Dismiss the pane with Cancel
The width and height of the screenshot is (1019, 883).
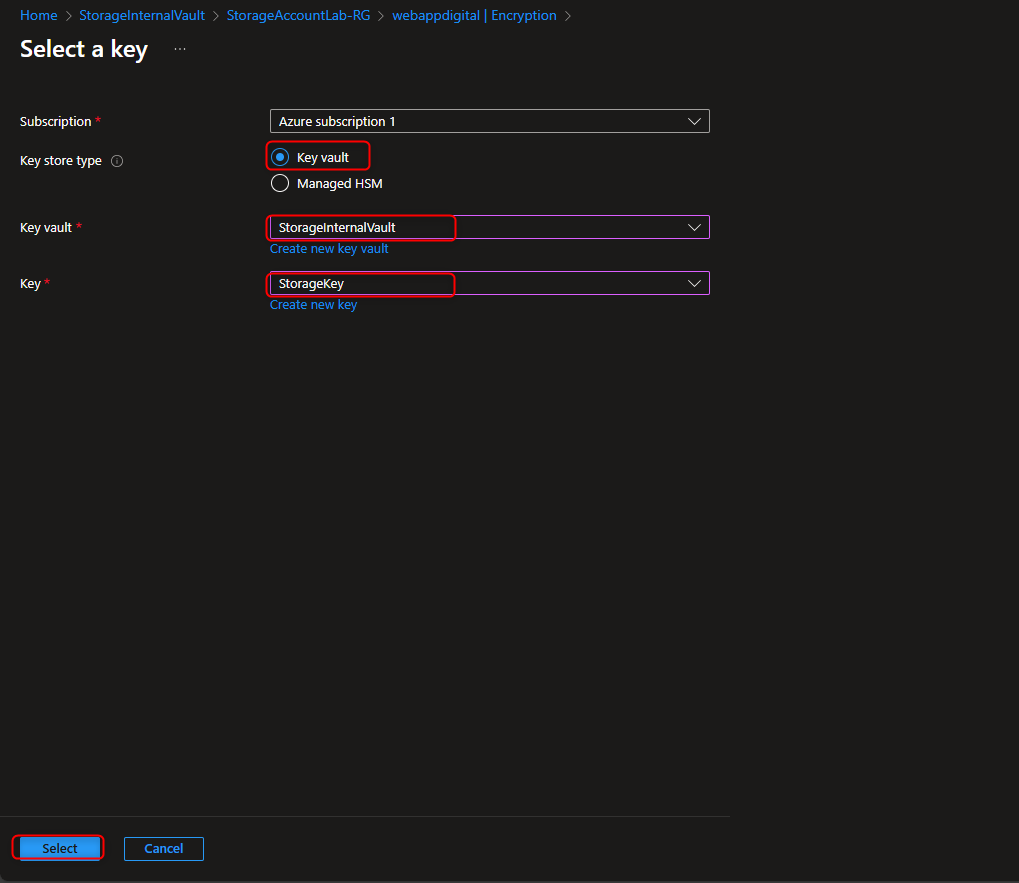click(x=163, y=848)
